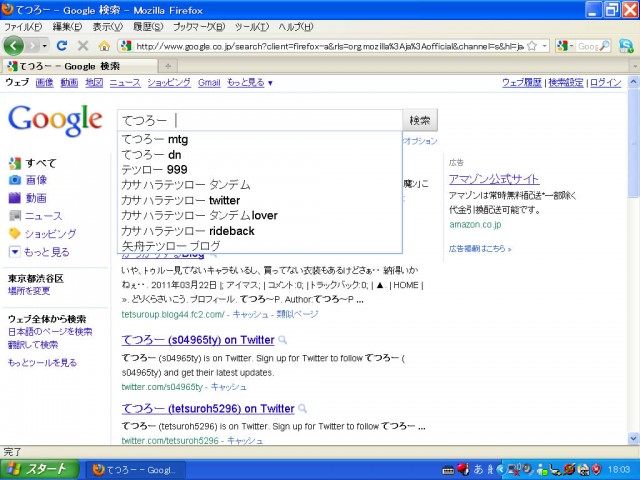Click the Firefox back arrow button
The height and width of the screenshot is (480, 640).
click(x=13, y=46)
